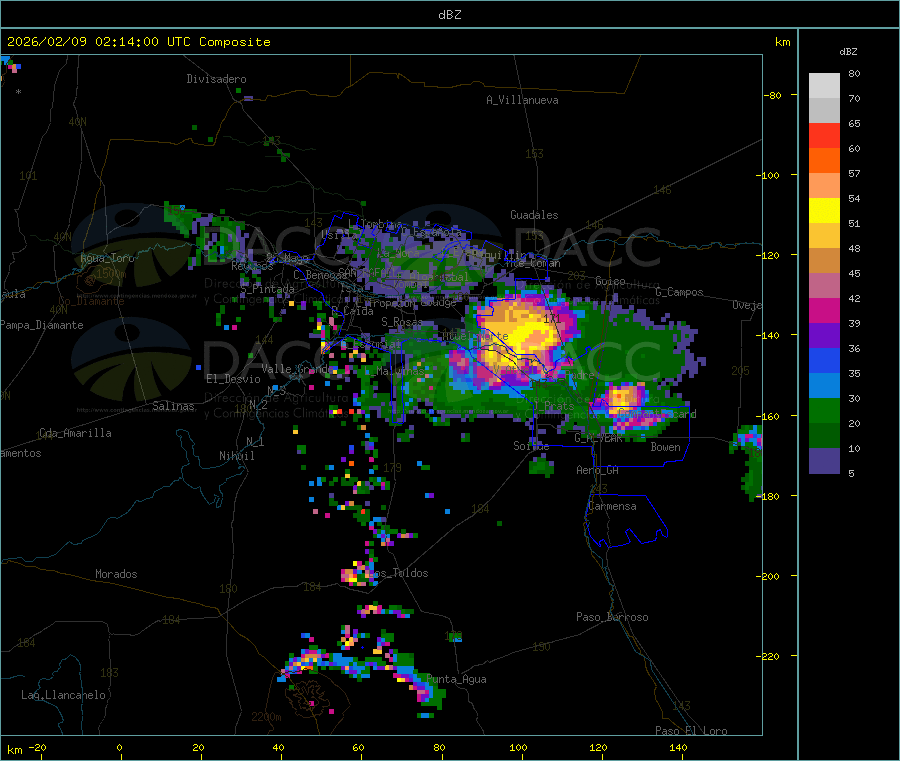The height and width of the screenshot is (761, 900).
Task: Click the red 65 dBZ legend swatch
Action: pos(824,135)
